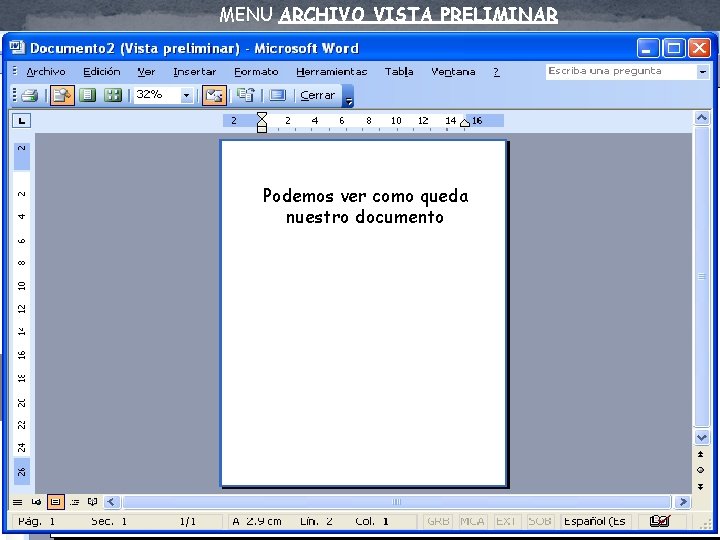Click the menu bar drag handle

(x=15, y=72)
